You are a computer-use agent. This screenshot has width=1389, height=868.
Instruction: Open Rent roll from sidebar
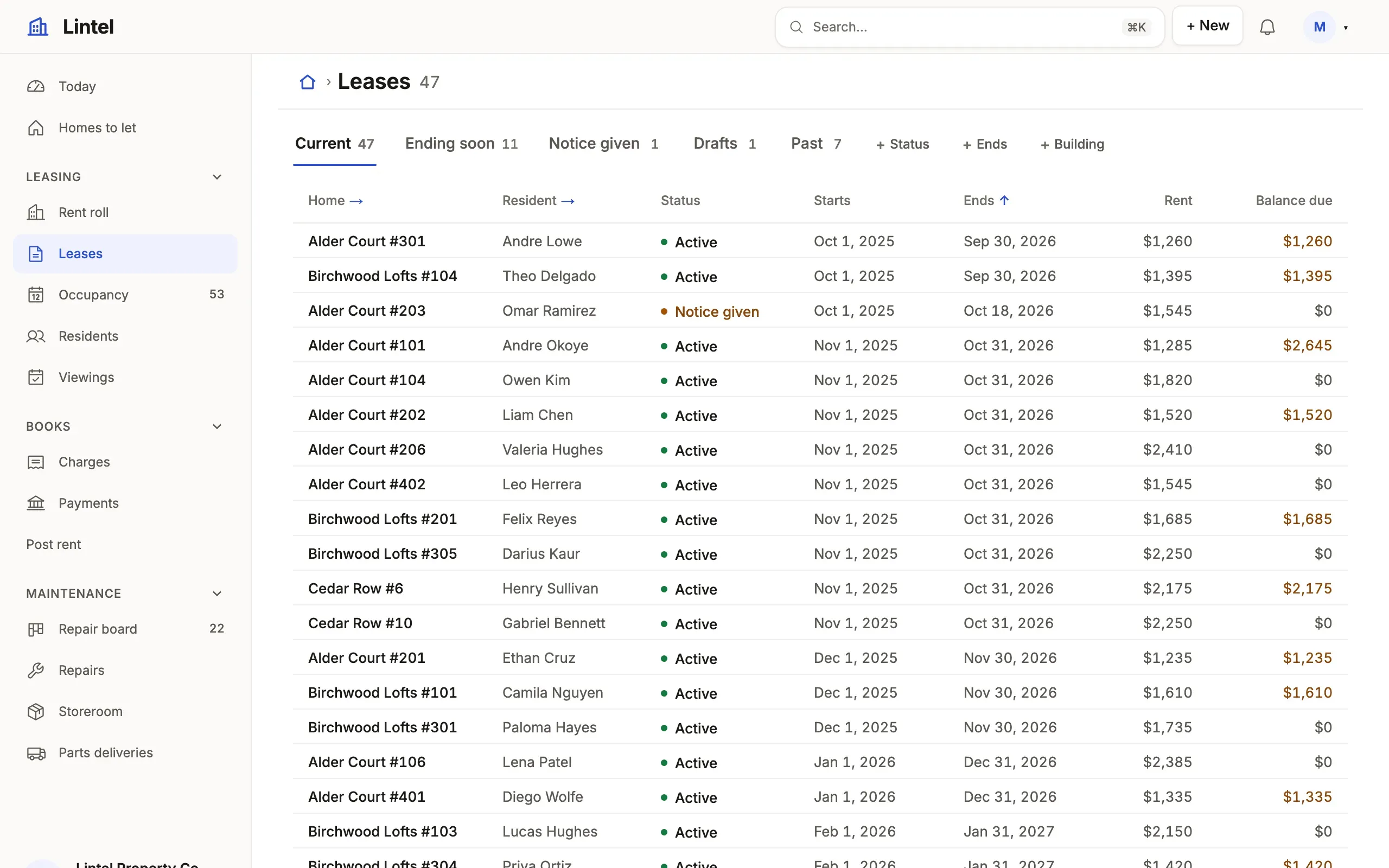[x=125, y=213]
